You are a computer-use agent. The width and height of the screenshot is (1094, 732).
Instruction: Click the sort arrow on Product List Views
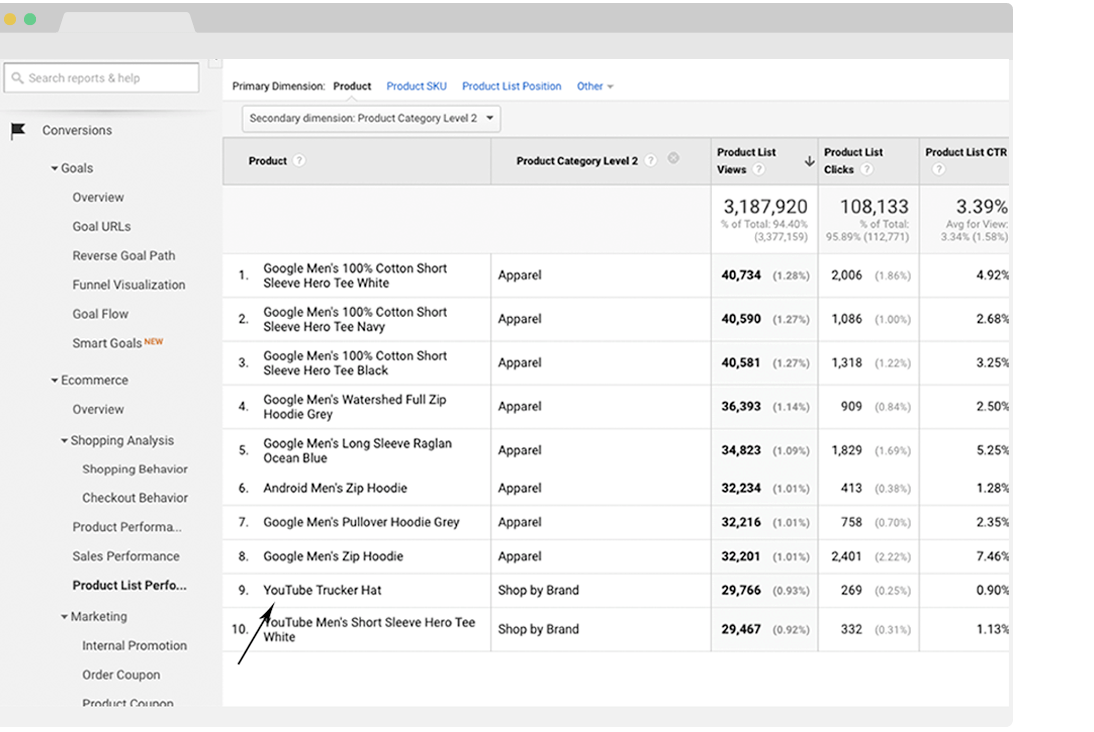[809, 161]
